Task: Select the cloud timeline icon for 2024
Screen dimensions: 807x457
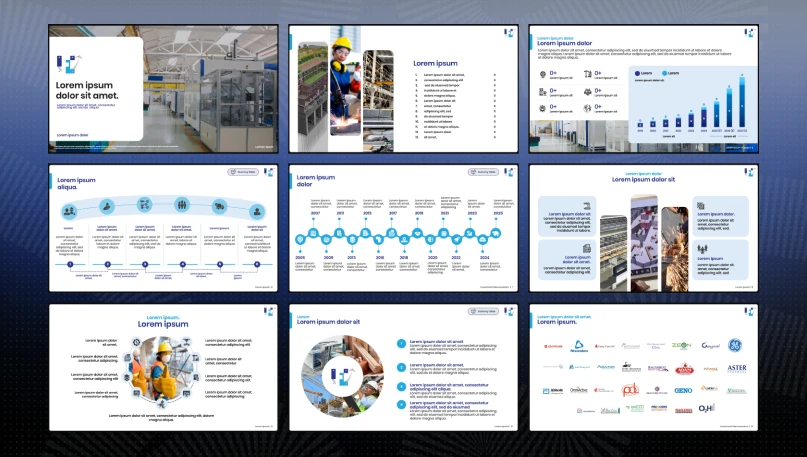Action: 483,239
